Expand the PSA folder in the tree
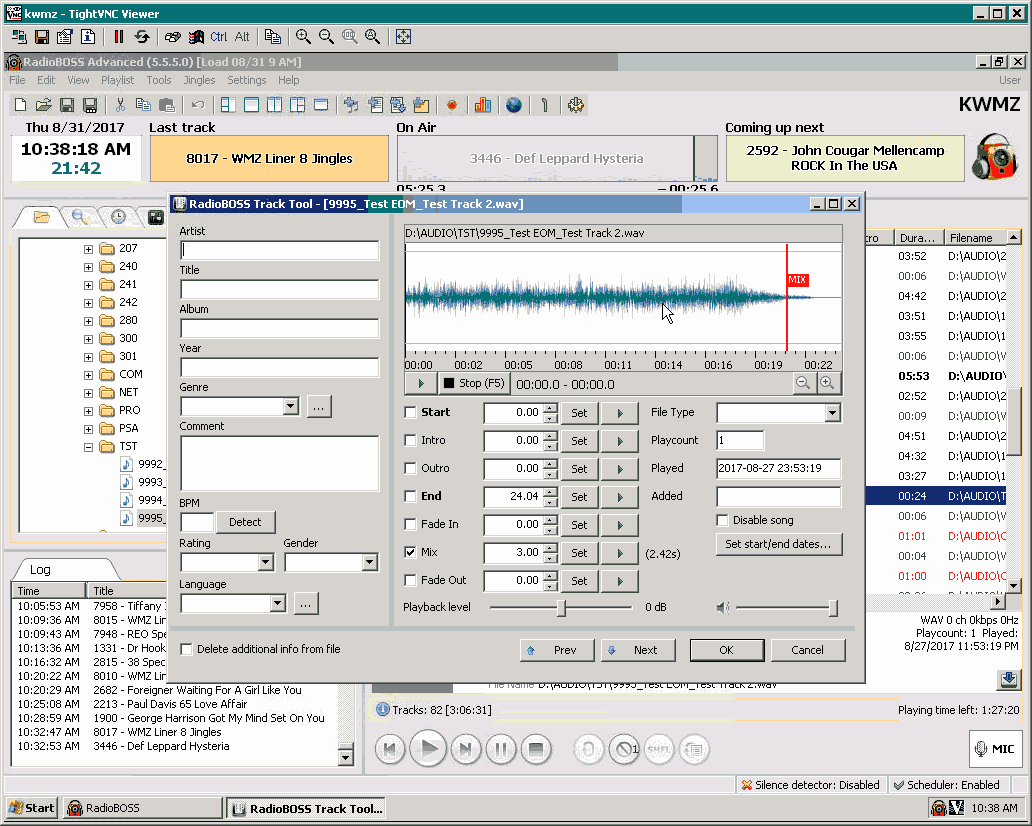Viewport: 1032px width, 826px height. (88, 429)
